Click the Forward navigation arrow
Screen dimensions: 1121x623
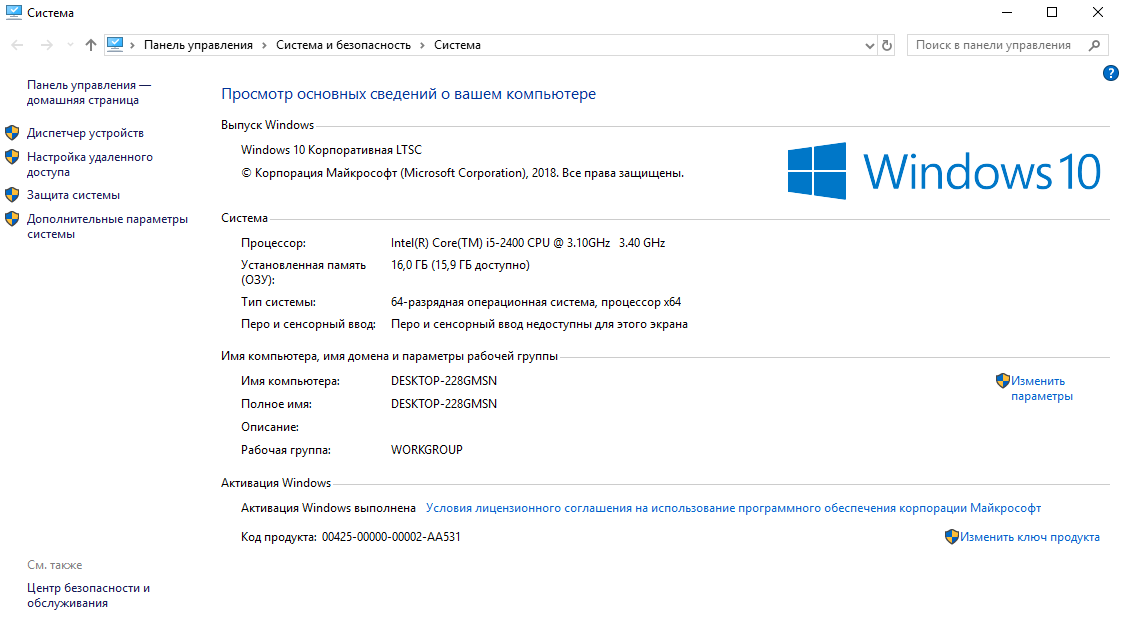click(46, 45)
